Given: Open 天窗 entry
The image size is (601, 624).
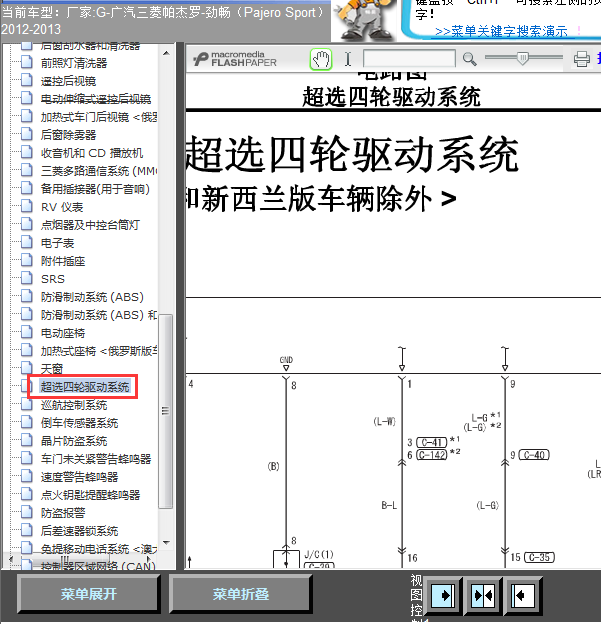Looking at the screenshot, I should pyautogui.click(x=52, y=369).
